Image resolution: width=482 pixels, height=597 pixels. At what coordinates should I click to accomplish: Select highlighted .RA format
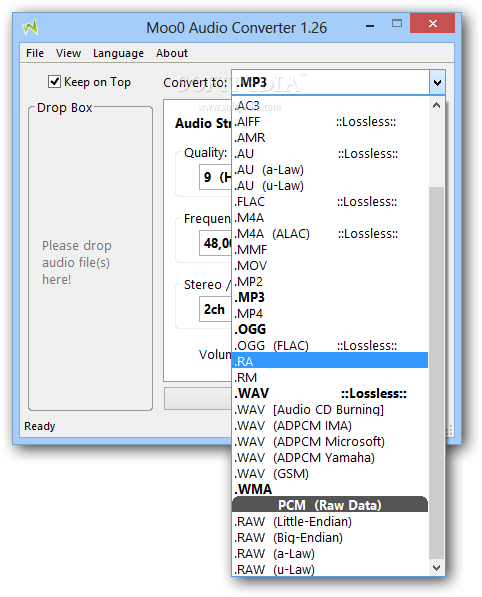[x=330, y=361]
